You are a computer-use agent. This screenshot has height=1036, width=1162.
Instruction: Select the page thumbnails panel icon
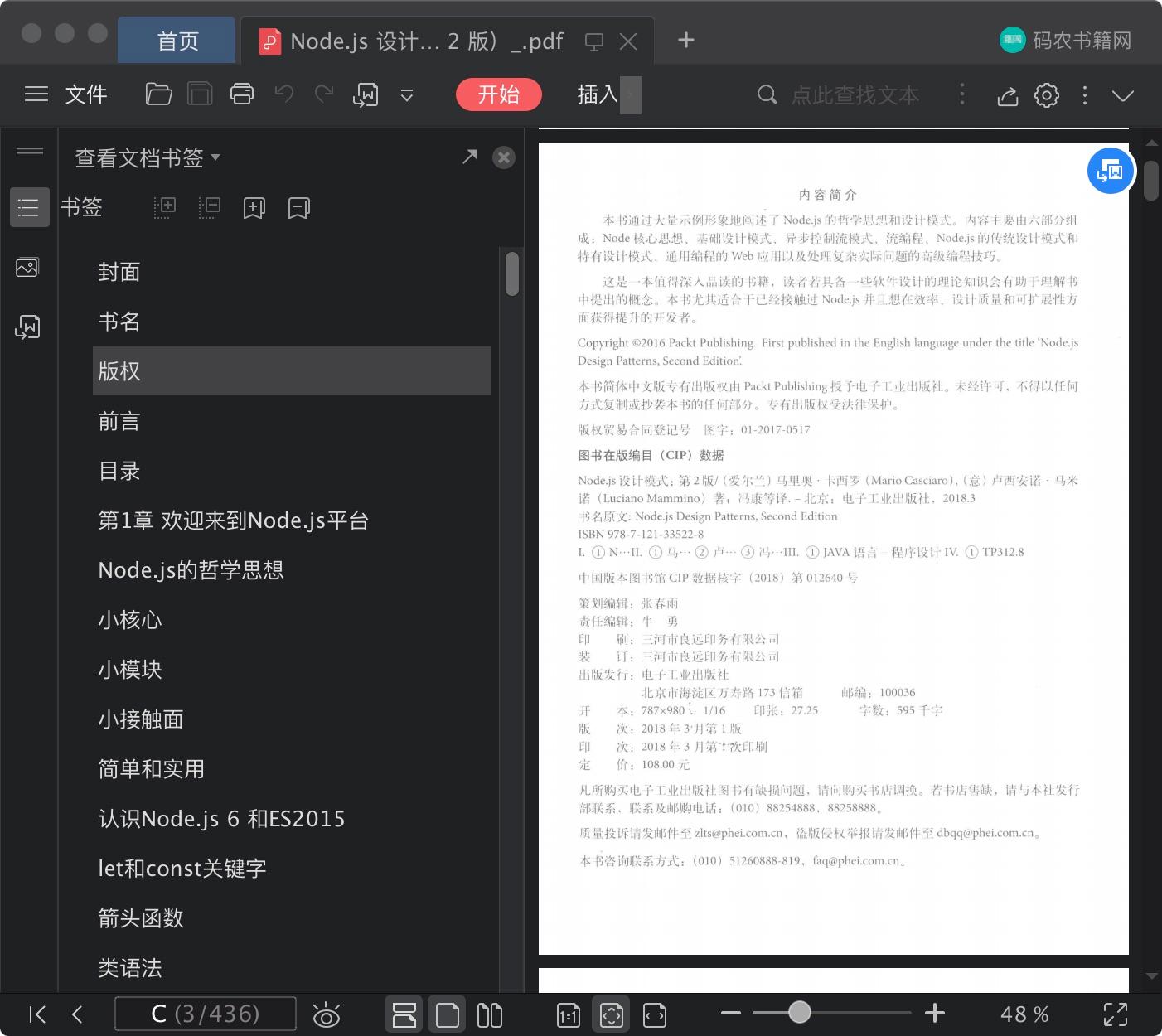tap(27, 267)
